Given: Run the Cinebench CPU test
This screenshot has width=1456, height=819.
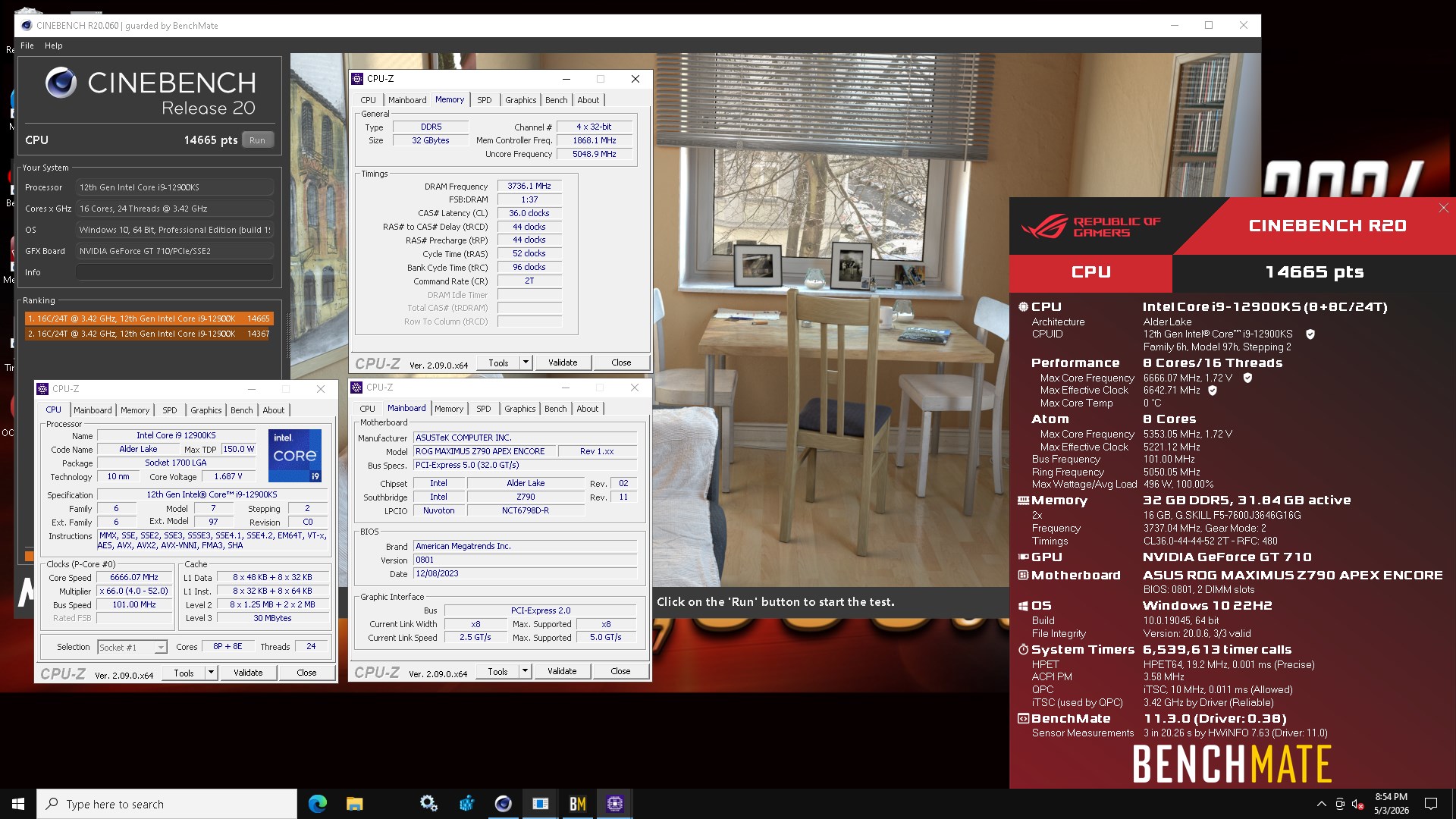Looking at the screenshot, I should 257,140.
